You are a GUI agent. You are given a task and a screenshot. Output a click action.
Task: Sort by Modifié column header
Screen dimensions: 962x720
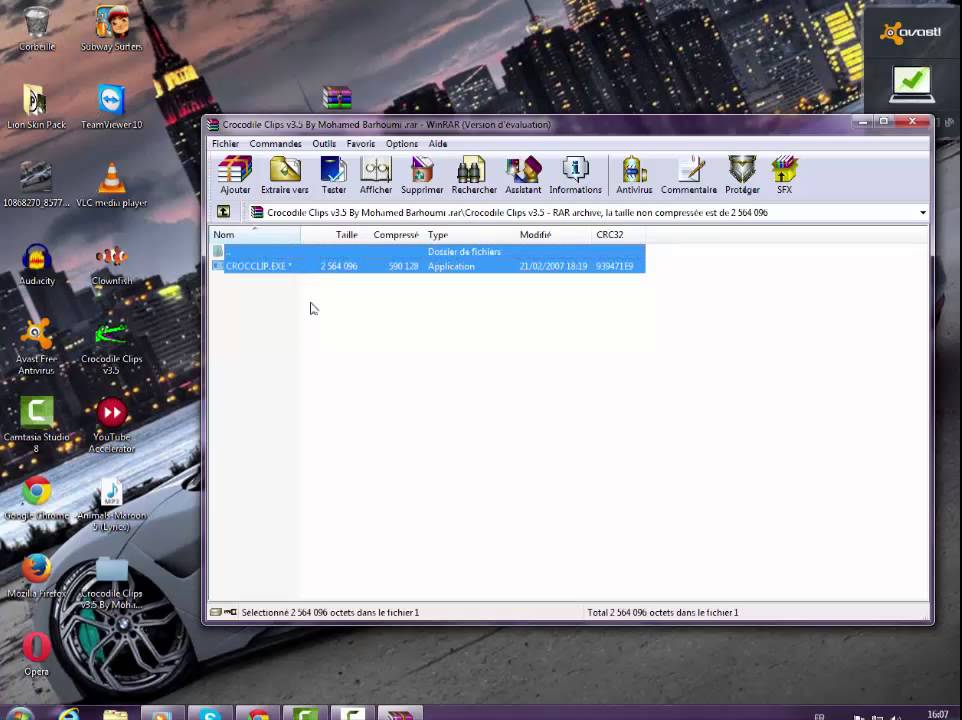[553, 235]
